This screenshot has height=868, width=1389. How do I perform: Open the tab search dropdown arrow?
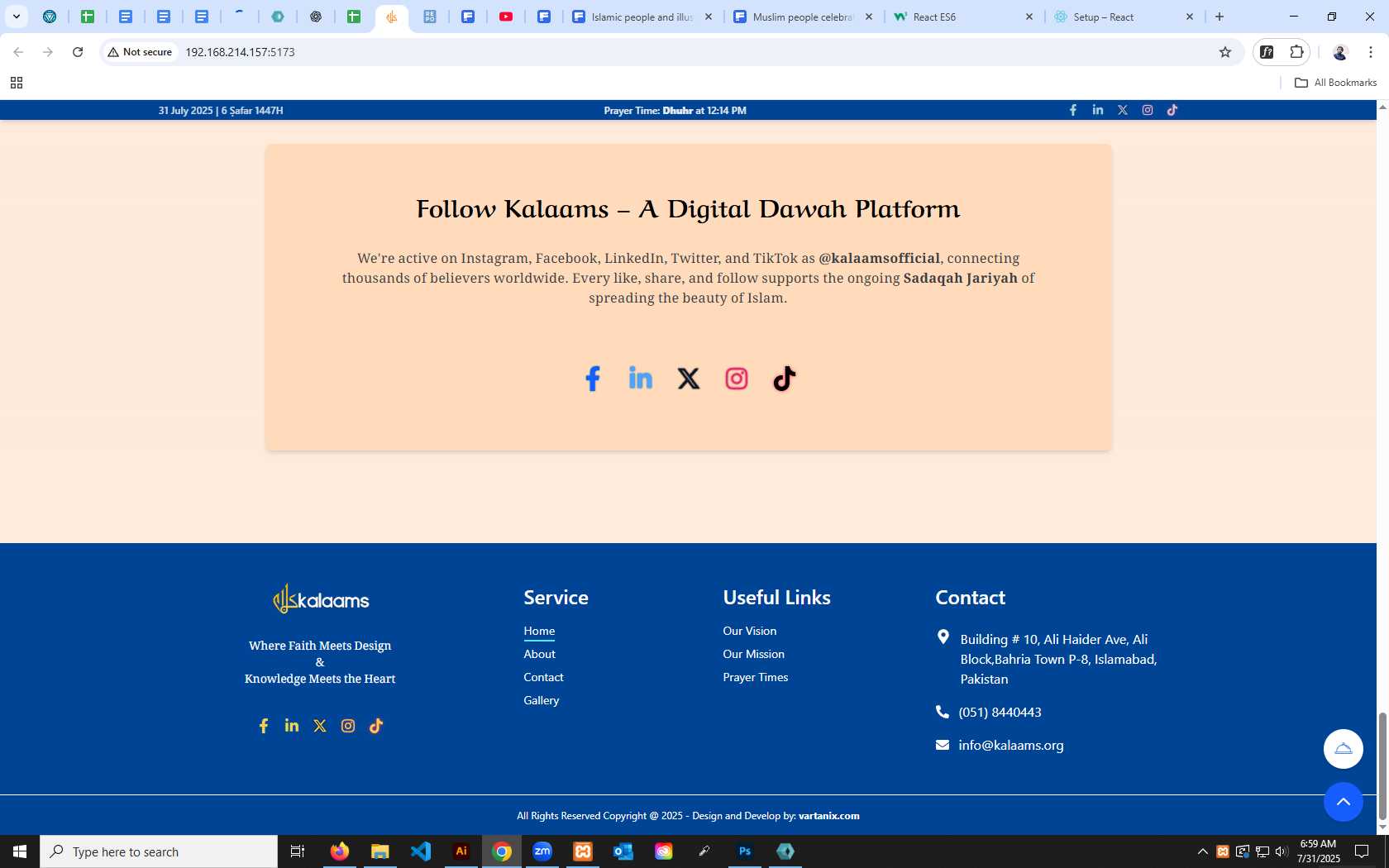17,17
